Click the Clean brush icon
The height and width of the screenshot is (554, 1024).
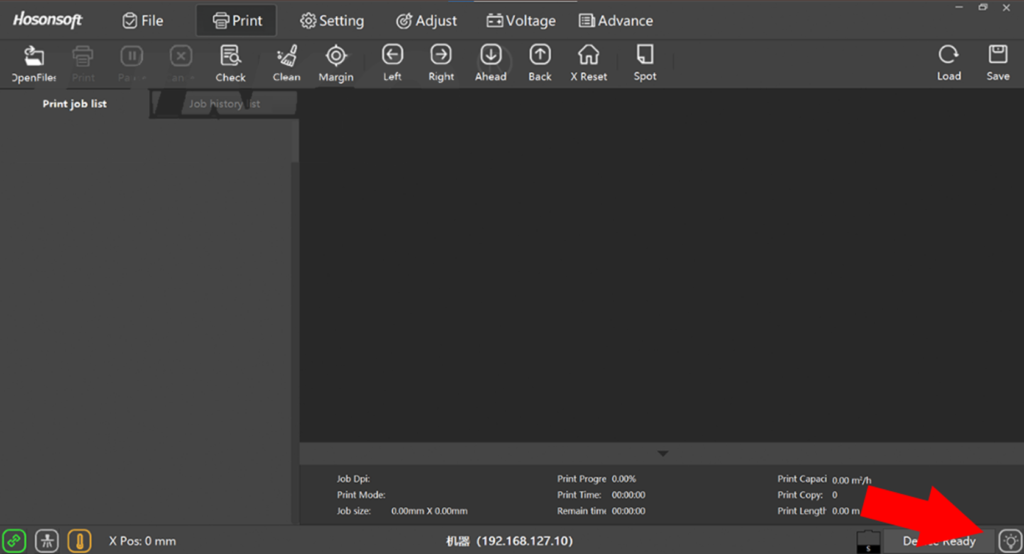[x=287, y=63]
